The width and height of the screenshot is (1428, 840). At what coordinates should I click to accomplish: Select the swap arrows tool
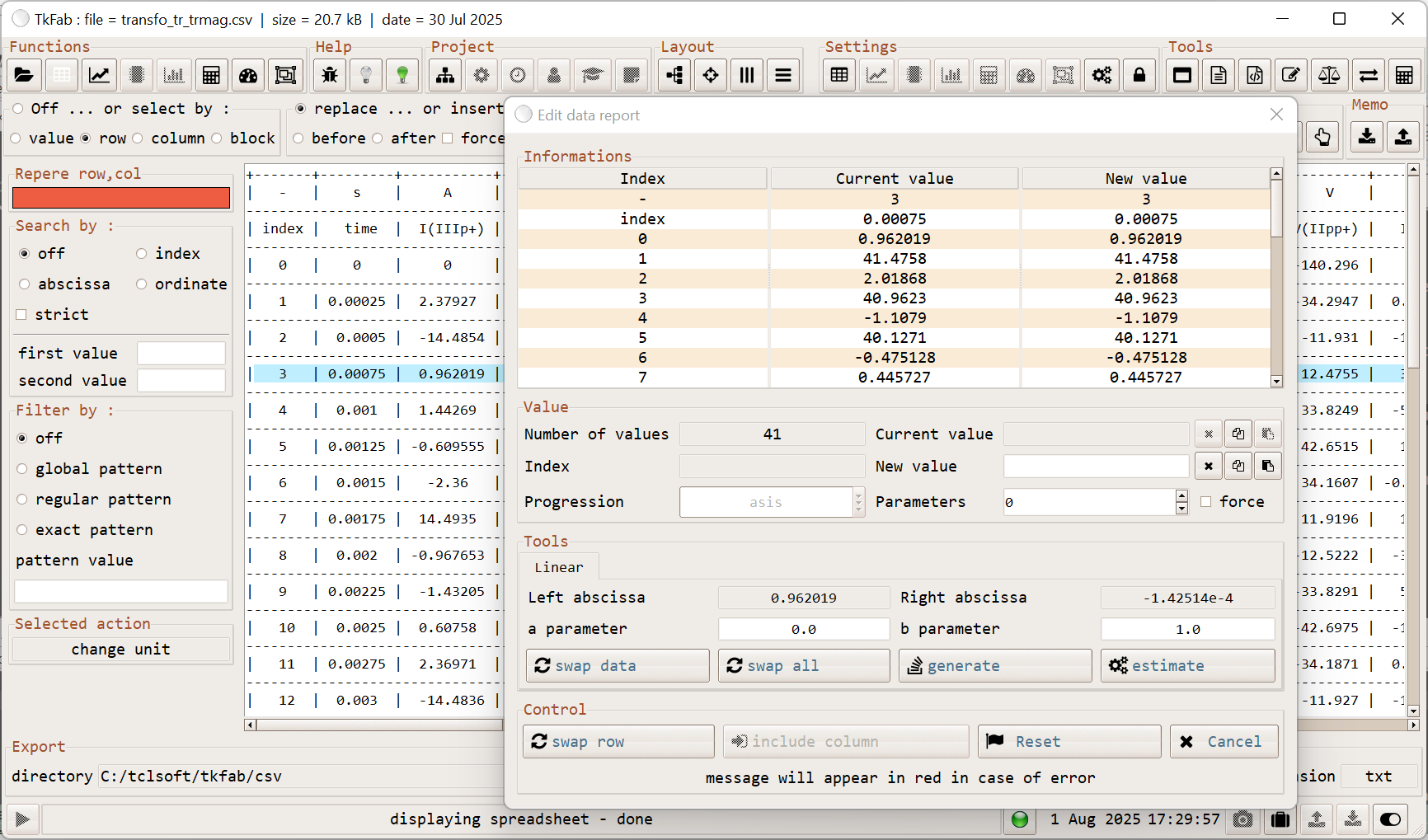[1368, 74]
